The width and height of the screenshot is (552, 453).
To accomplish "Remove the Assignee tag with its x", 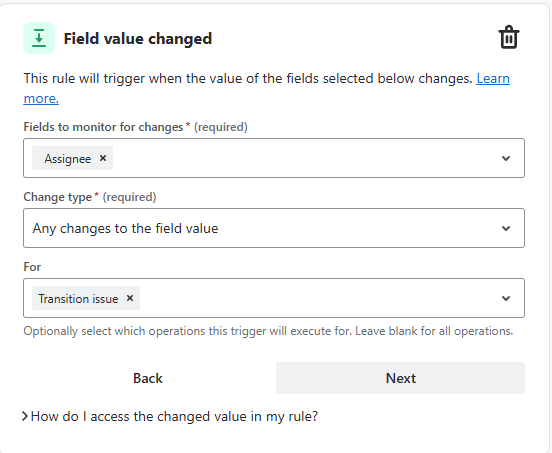I will 103,158.
